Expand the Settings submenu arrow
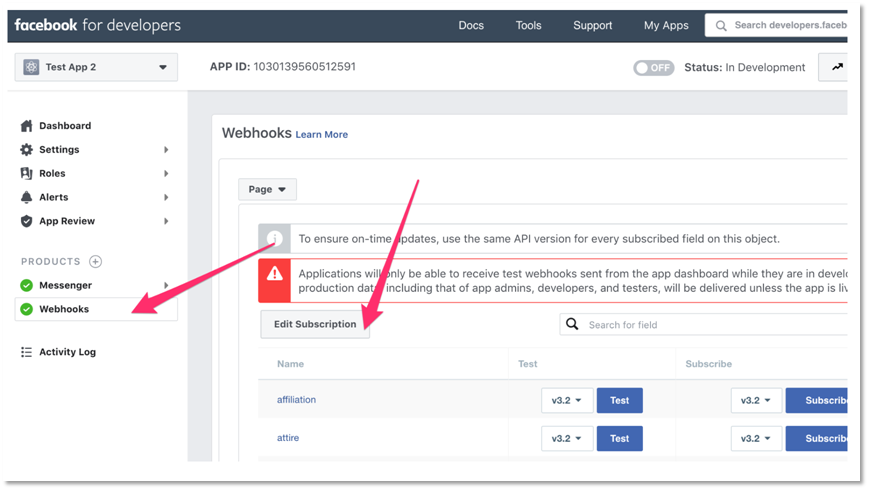 (x=166, y=150)
